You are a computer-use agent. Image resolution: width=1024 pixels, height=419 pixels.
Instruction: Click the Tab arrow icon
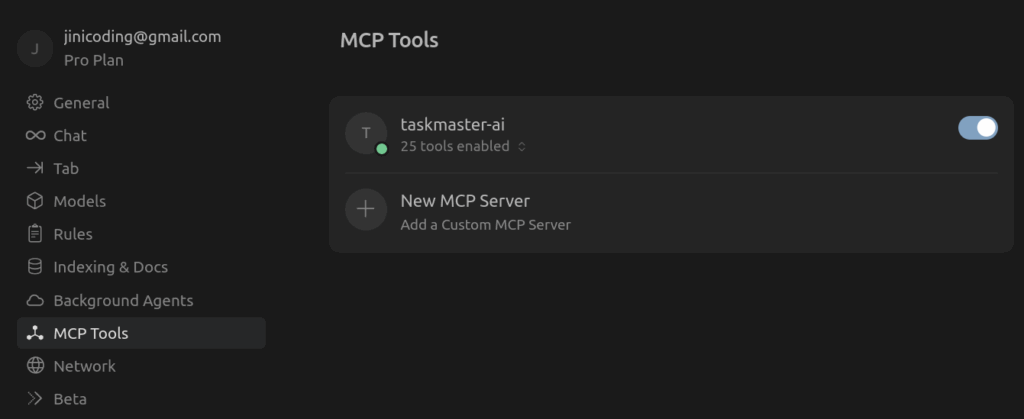[x=35, y=168]
